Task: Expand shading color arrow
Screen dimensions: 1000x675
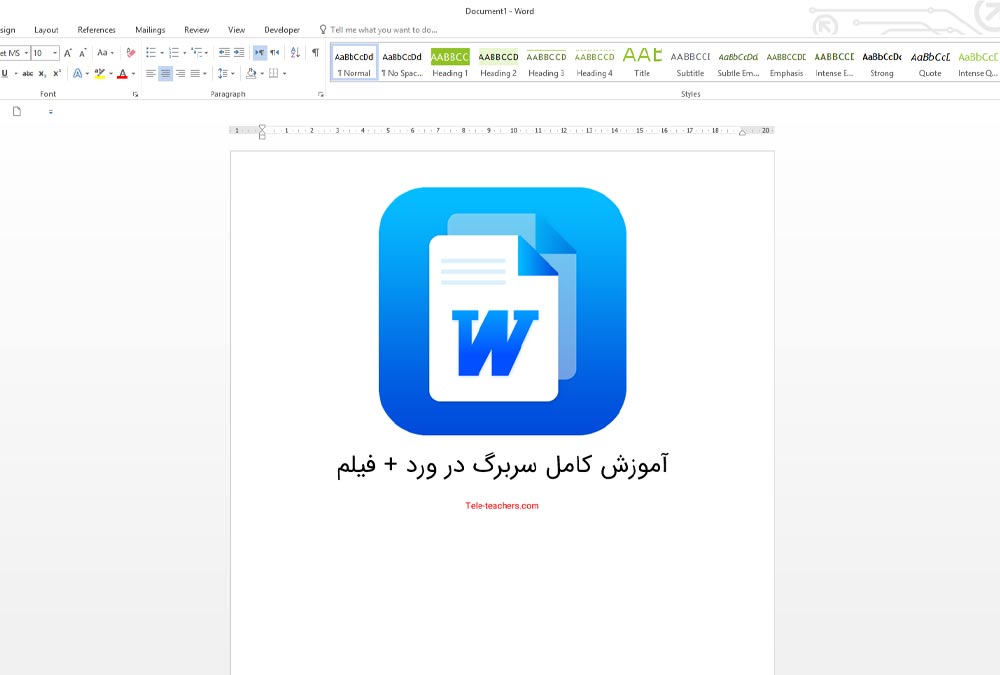Action: 262,73
